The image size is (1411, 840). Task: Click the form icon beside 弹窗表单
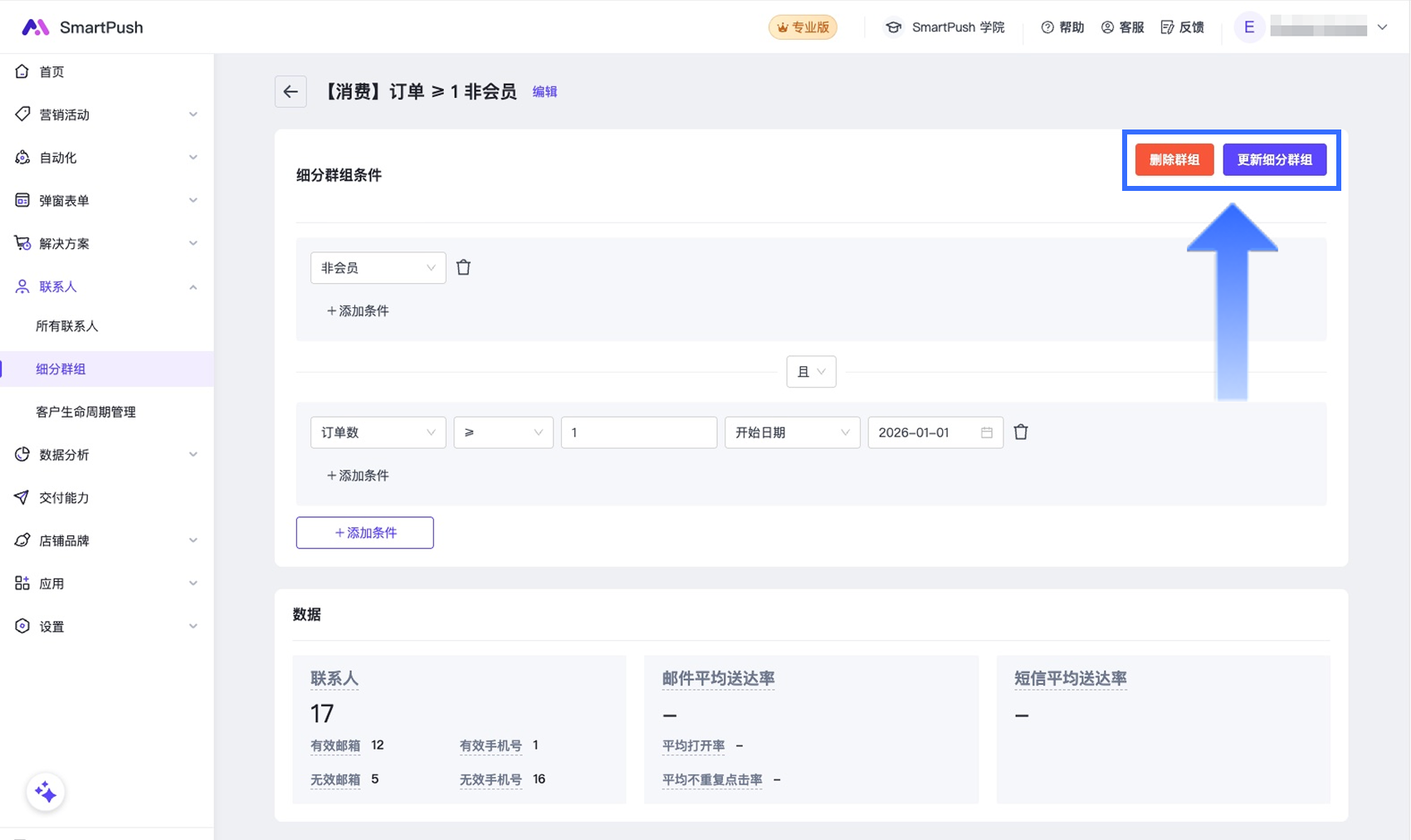pos(22,200)
